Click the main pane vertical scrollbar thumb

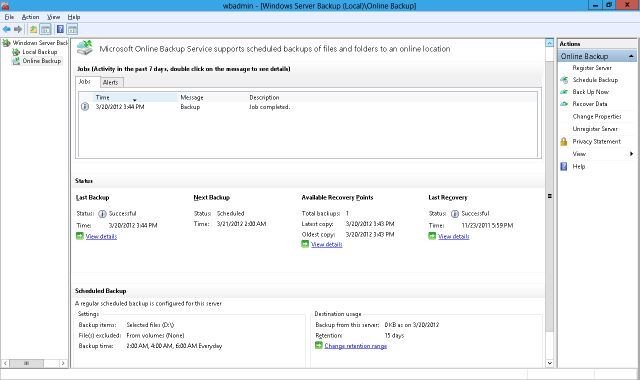tap(549, 196)
